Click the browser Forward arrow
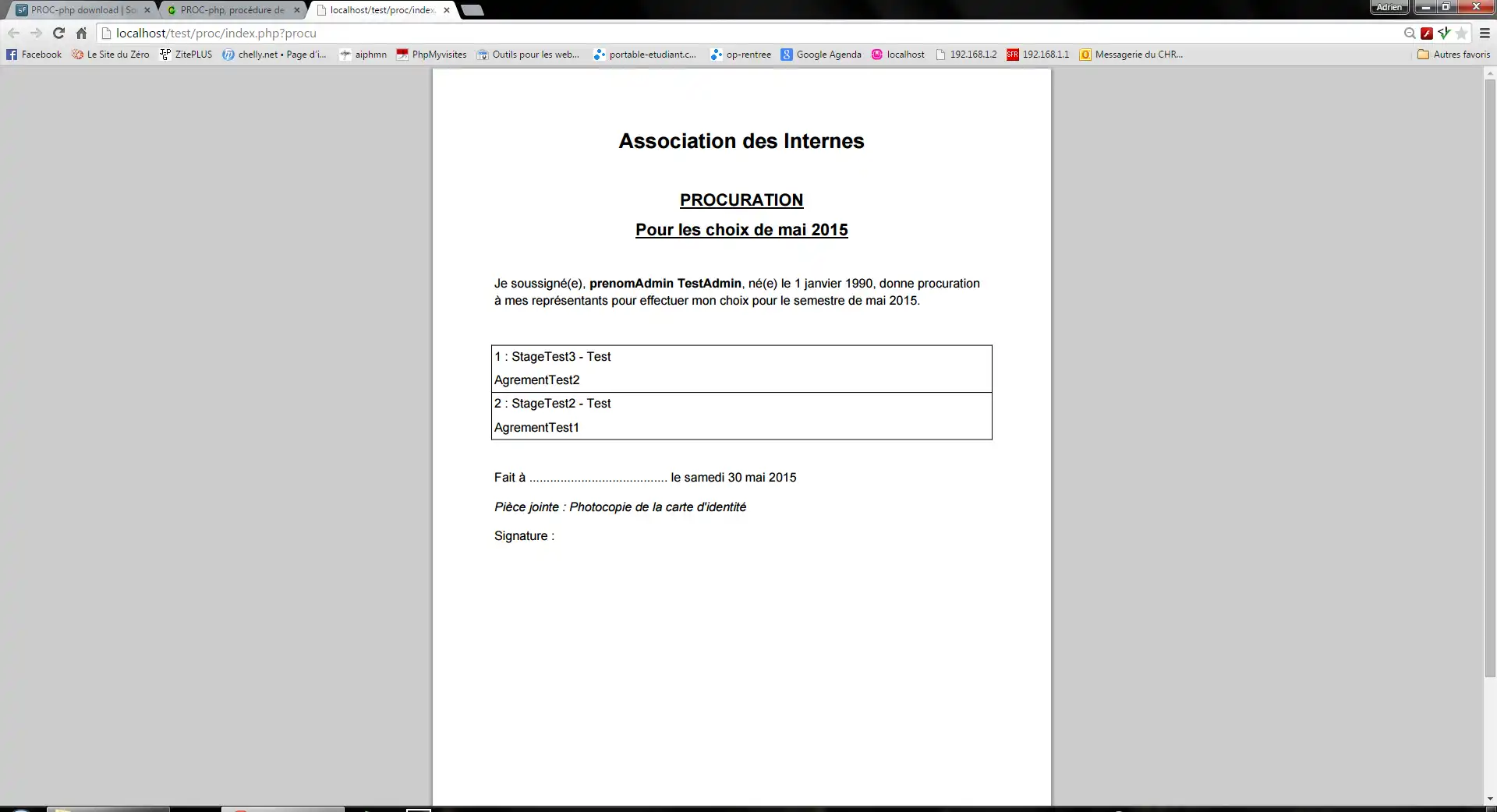The height and width of the screenshot is (812, 1497). point(36,33)
